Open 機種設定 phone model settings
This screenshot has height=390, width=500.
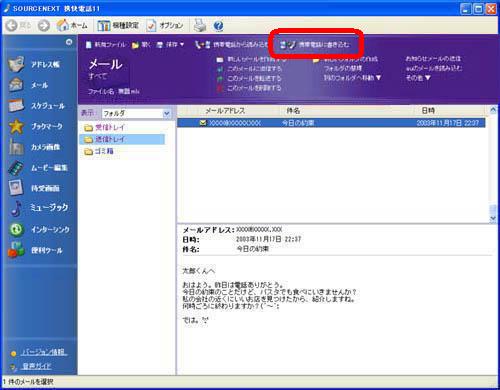coord(118,25)
